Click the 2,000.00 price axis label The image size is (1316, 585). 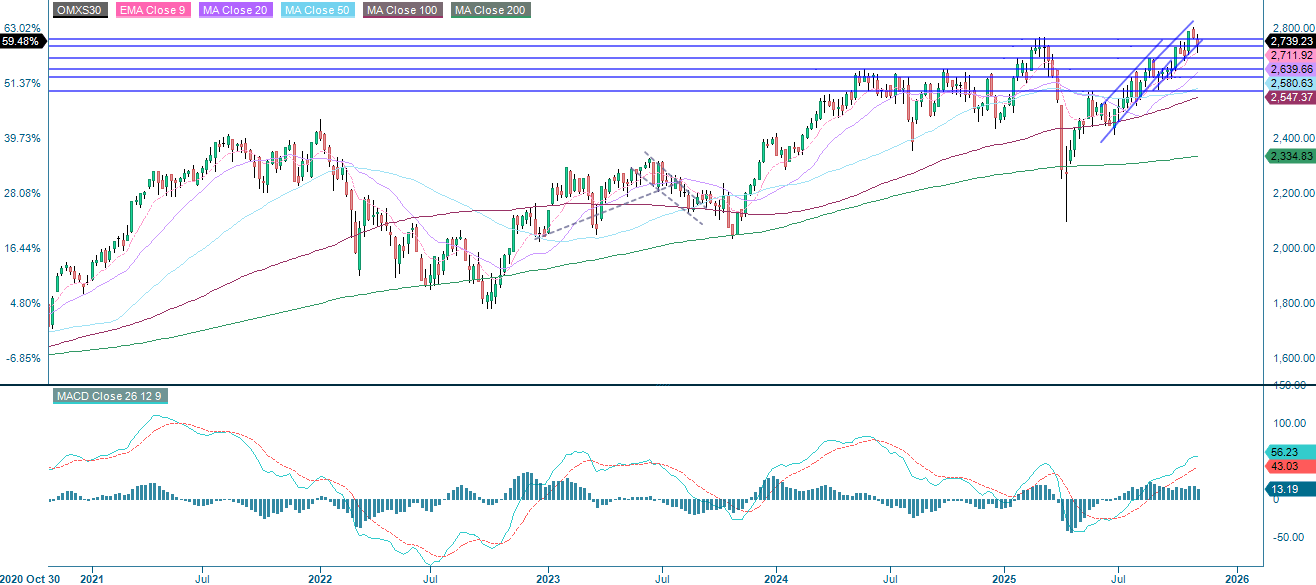1292,248
